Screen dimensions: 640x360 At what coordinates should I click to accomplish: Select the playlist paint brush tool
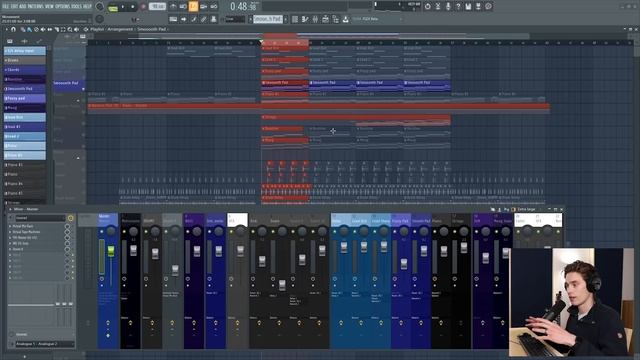(x=29, y=29)
